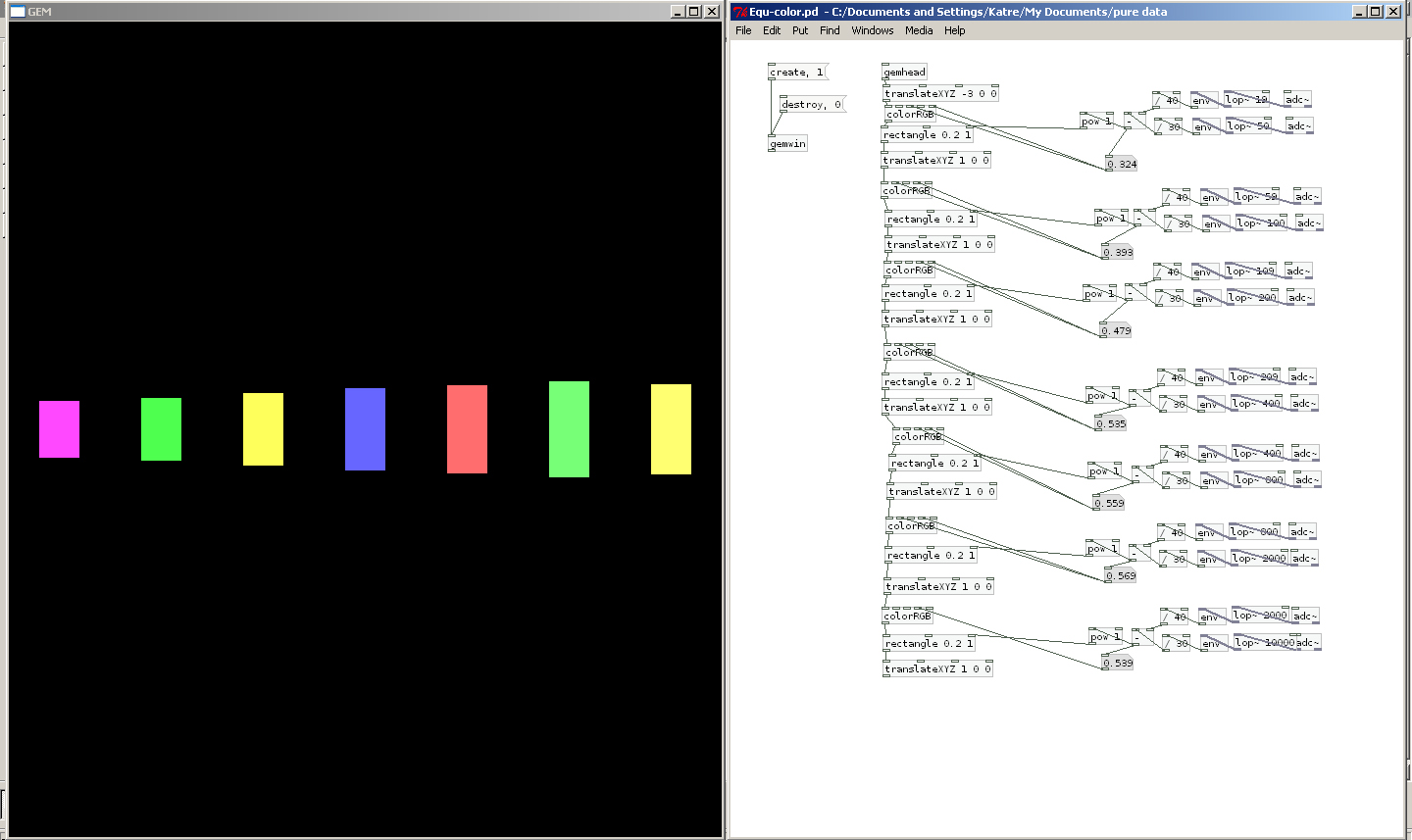
Task: Select the "translateXYZ -3 0 0" object
Action: (x=939, y=94)
